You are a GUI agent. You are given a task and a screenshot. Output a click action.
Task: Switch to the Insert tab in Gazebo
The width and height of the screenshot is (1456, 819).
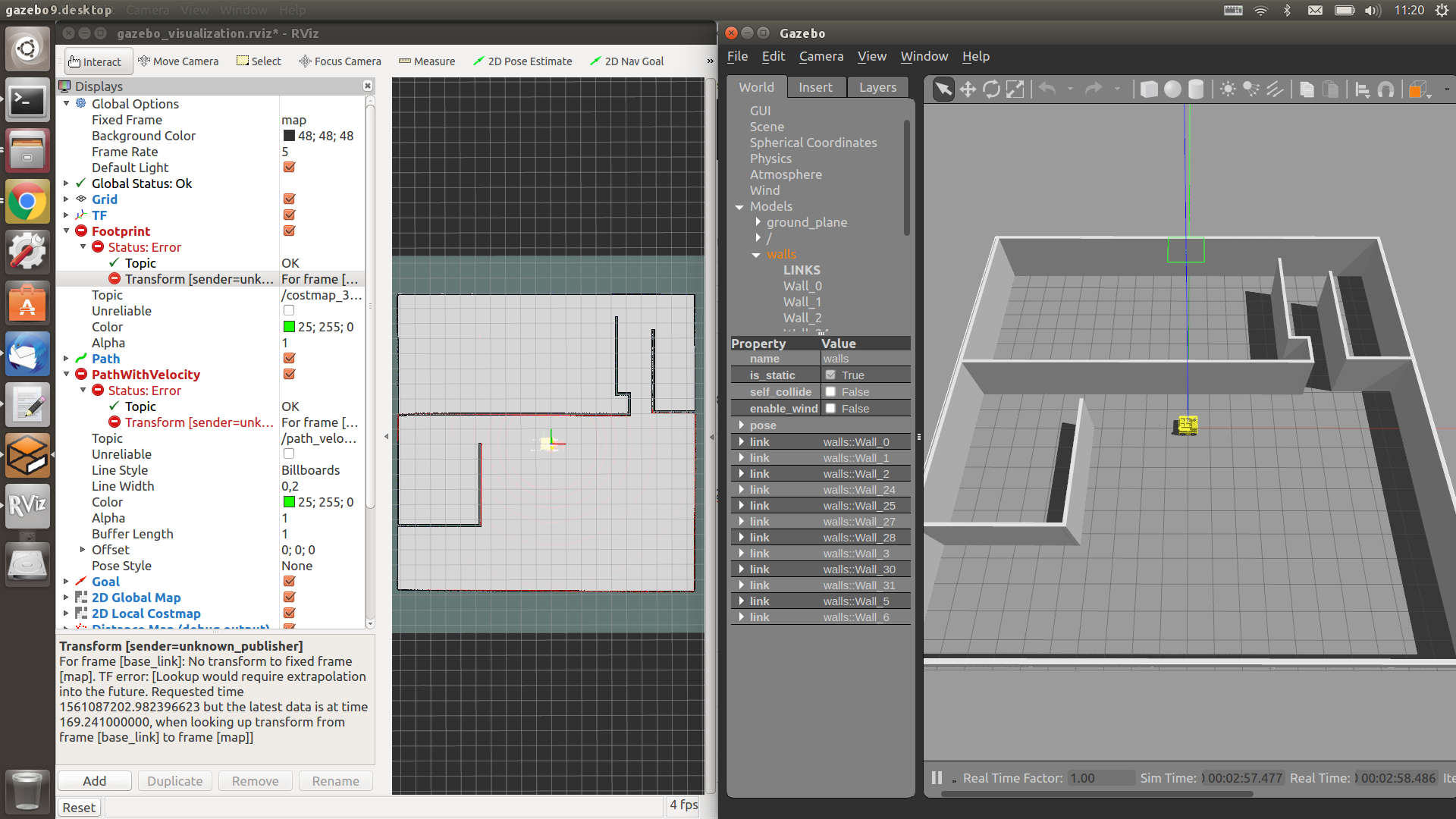click(815, 87)
